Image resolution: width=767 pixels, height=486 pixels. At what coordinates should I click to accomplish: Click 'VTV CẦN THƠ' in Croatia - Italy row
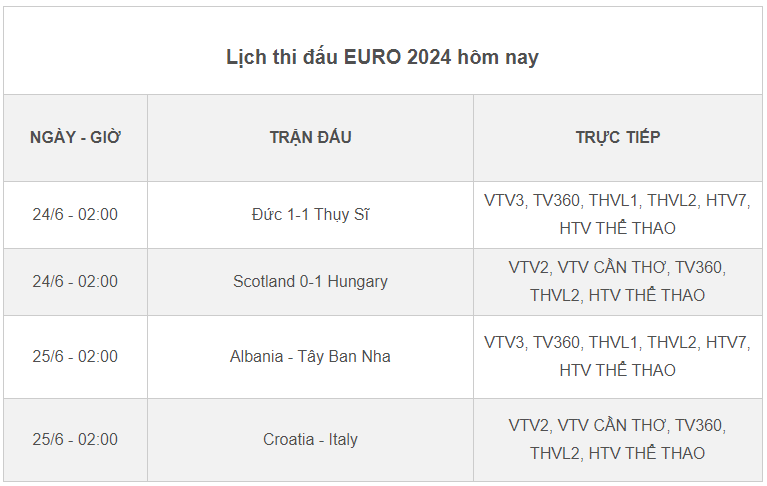(x=611, y=426)
